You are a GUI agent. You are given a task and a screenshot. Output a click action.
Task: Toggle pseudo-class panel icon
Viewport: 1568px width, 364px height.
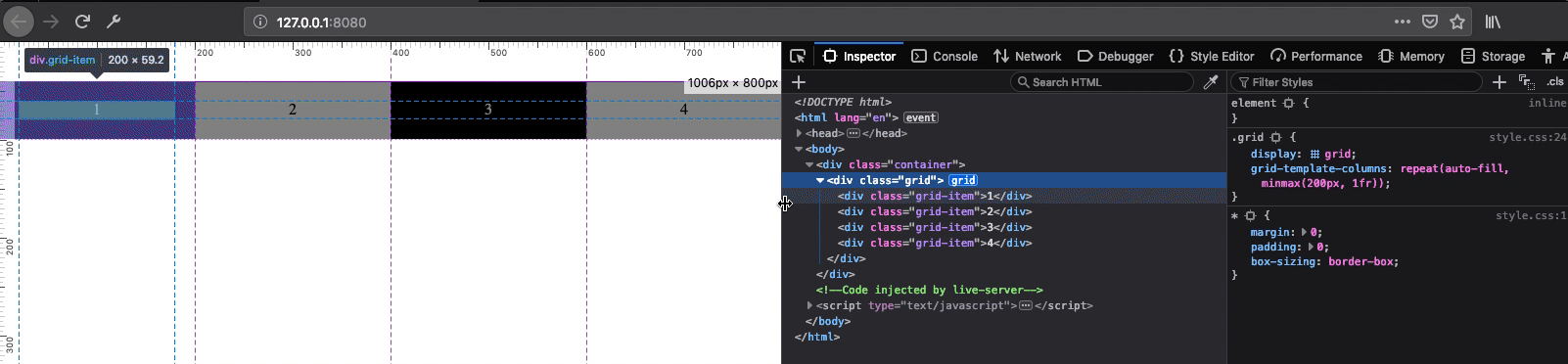click(x=1526, y=82)
